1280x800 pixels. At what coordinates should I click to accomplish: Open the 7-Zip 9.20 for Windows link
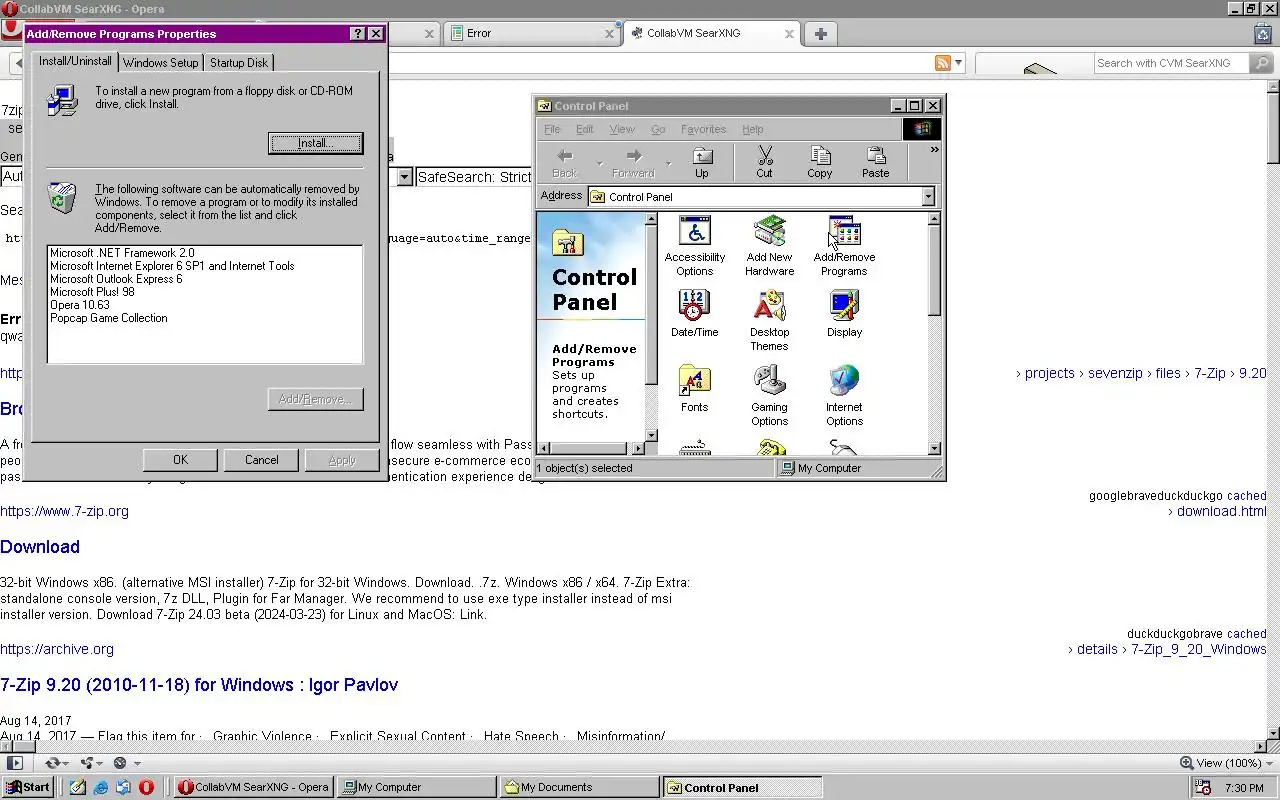(199, 685)
